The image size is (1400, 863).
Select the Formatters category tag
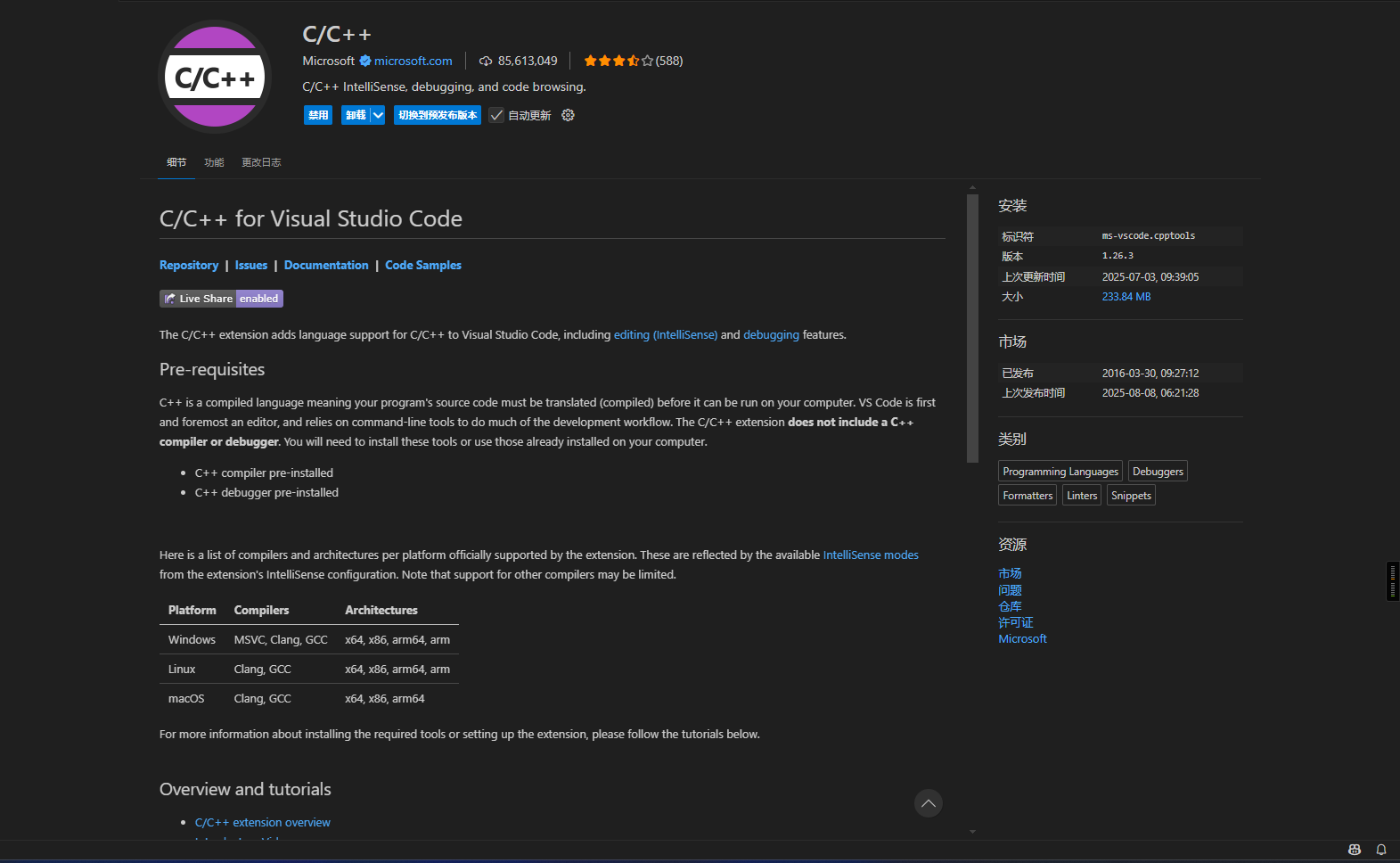[x=1027, y=496]
